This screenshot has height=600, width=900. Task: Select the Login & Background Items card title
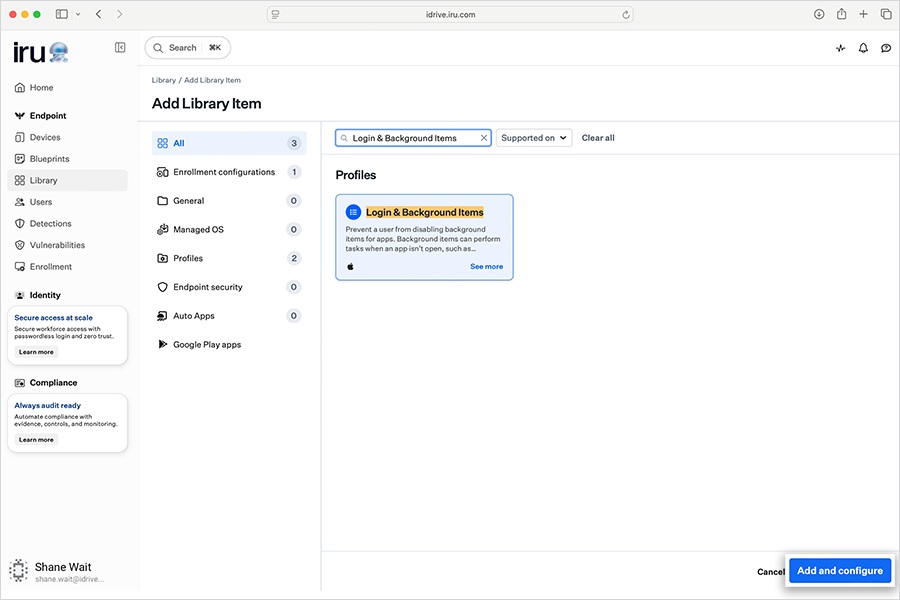[425, 212]
